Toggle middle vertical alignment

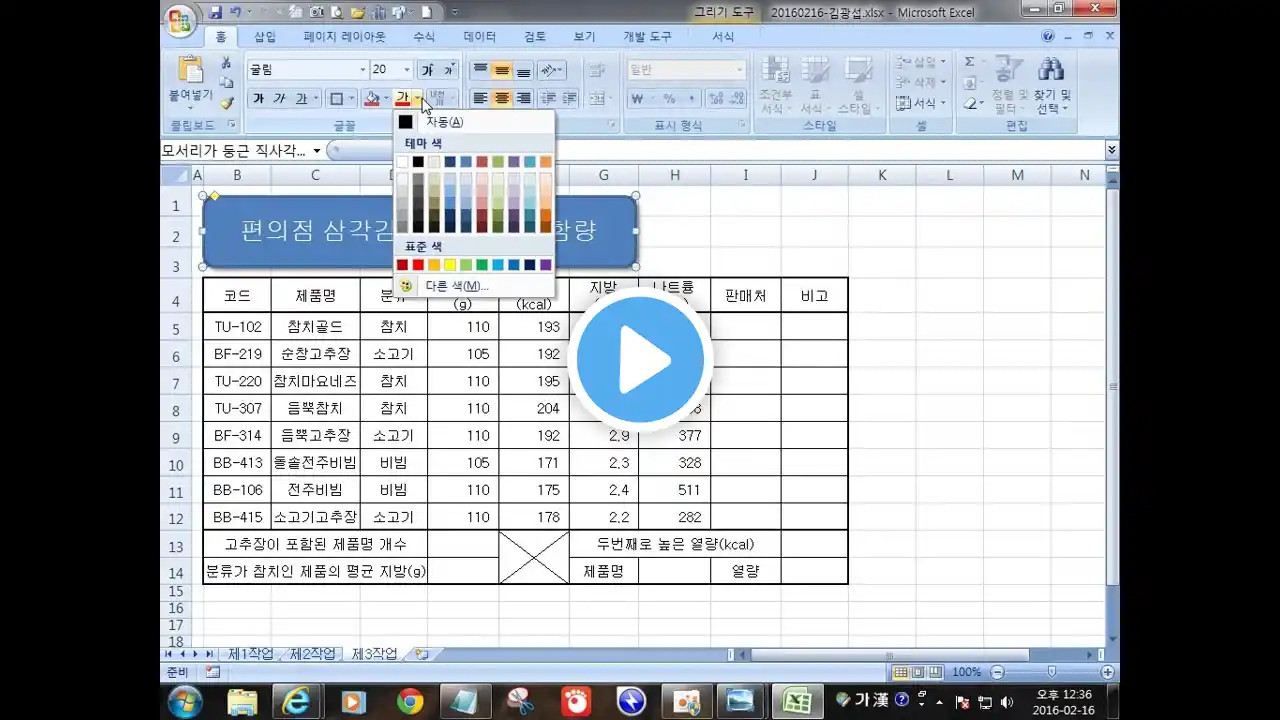click(502, 70)
